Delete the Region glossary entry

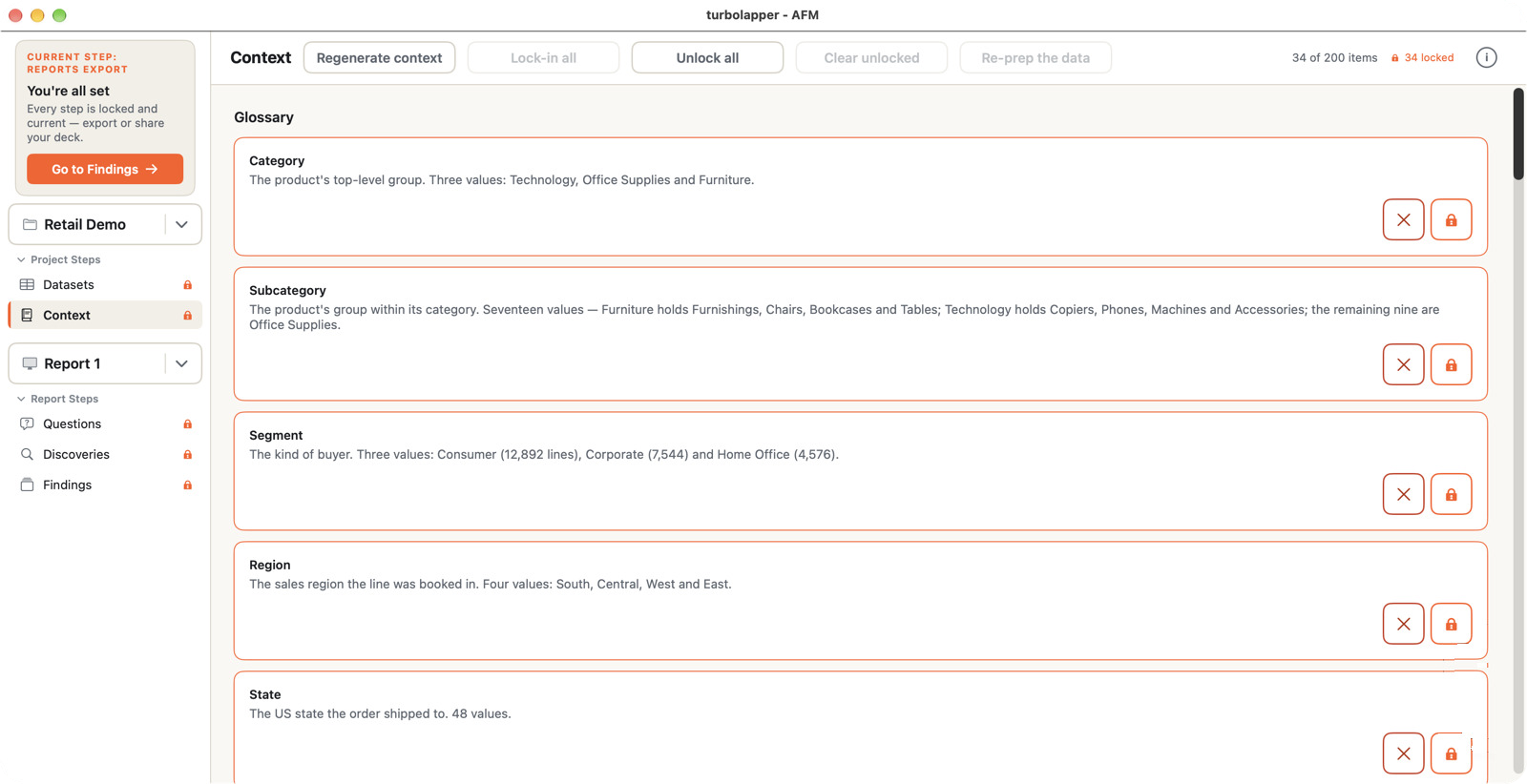point(1403,624)
